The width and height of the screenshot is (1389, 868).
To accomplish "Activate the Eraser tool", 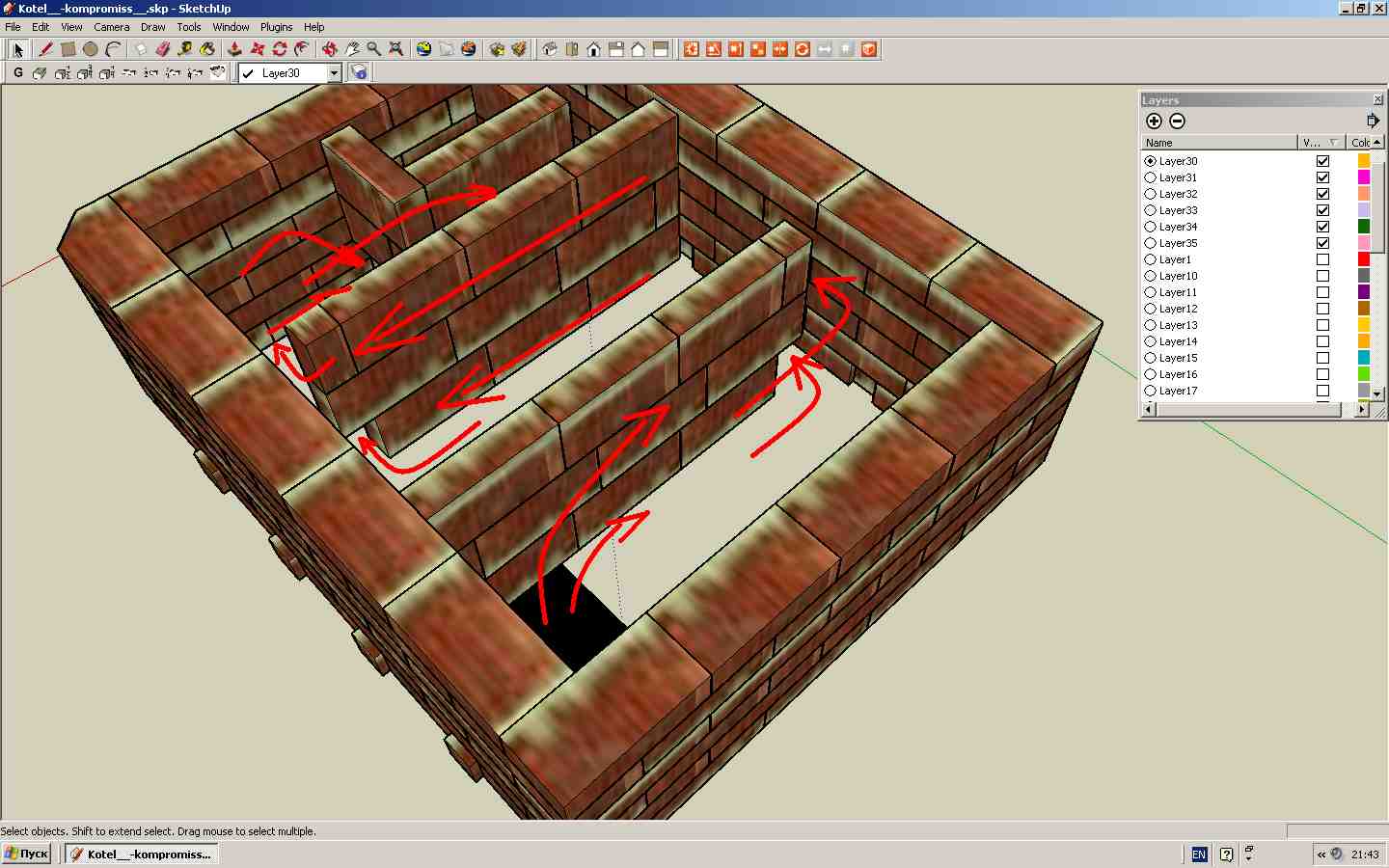I will [x=162, y=49].
